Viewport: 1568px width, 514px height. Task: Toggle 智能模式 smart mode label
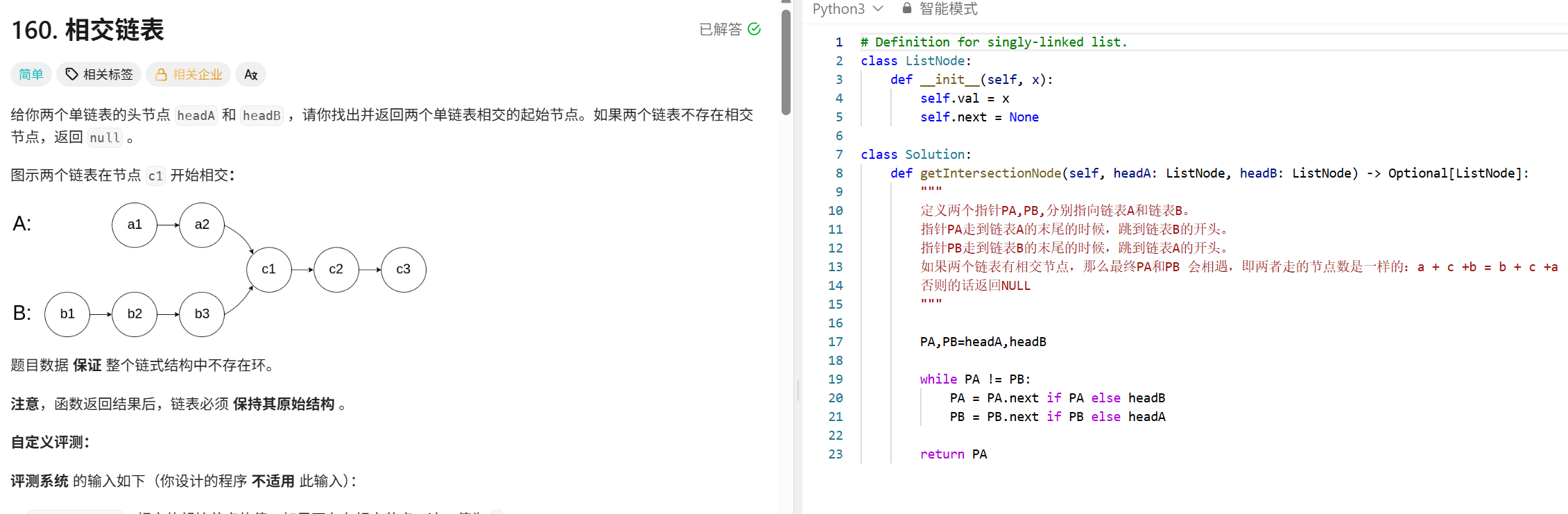(948, 8)
